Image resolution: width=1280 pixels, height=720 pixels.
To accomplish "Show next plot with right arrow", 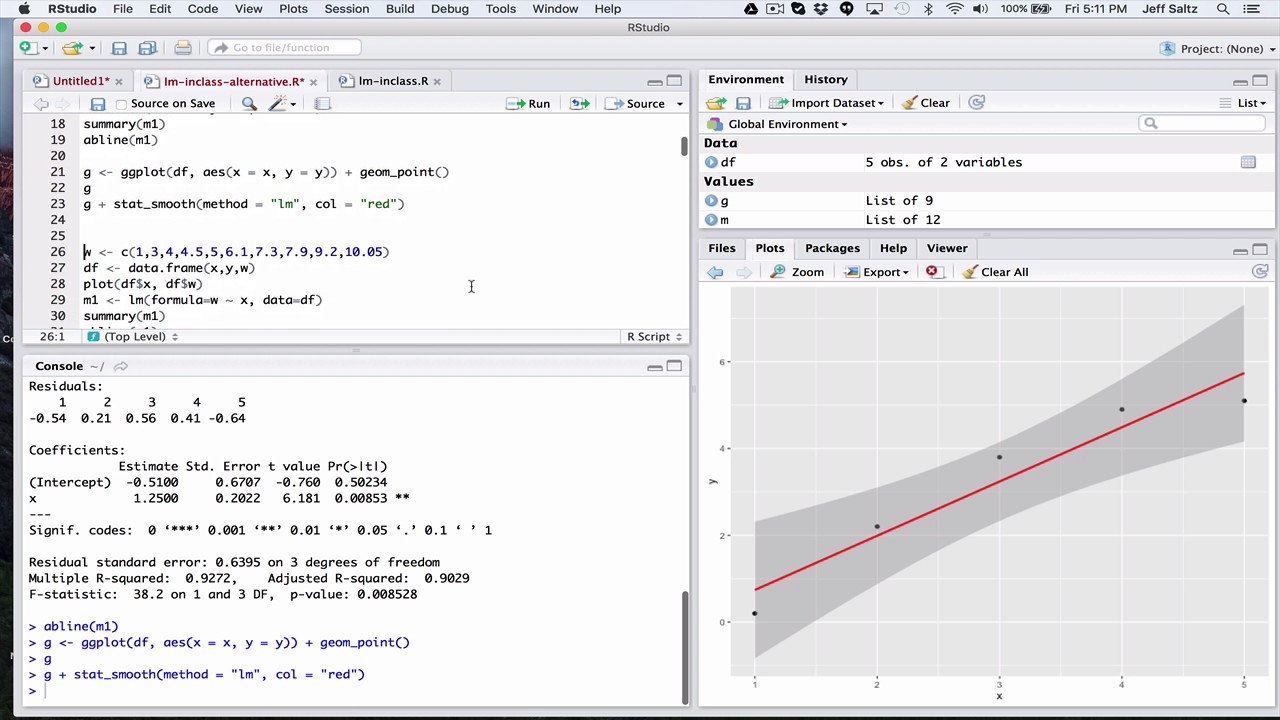I will click(x=743, y=272).
